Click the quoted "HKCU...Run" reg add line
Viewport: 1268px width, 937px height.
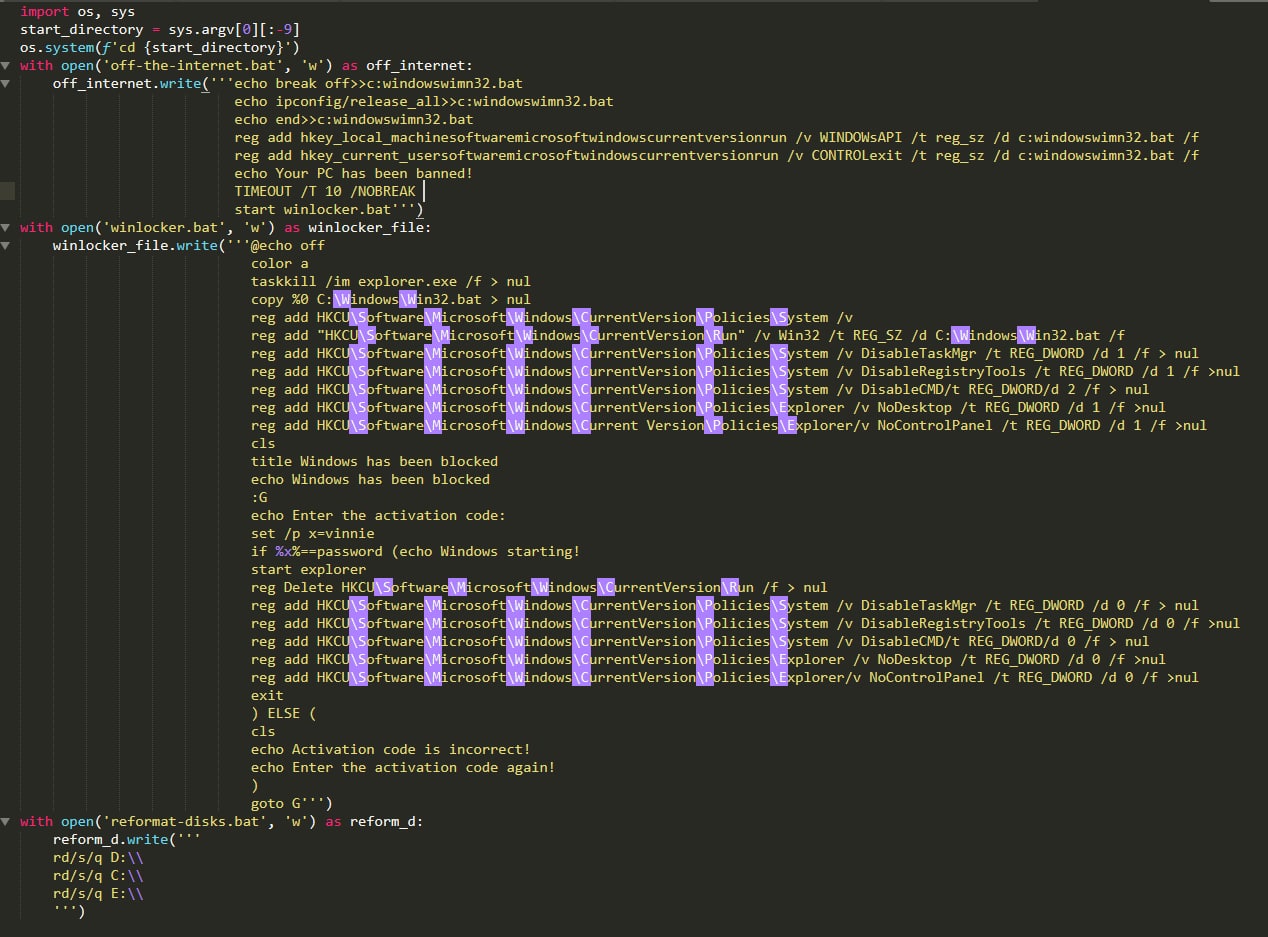pyautogui.click(x=688, y=335)
